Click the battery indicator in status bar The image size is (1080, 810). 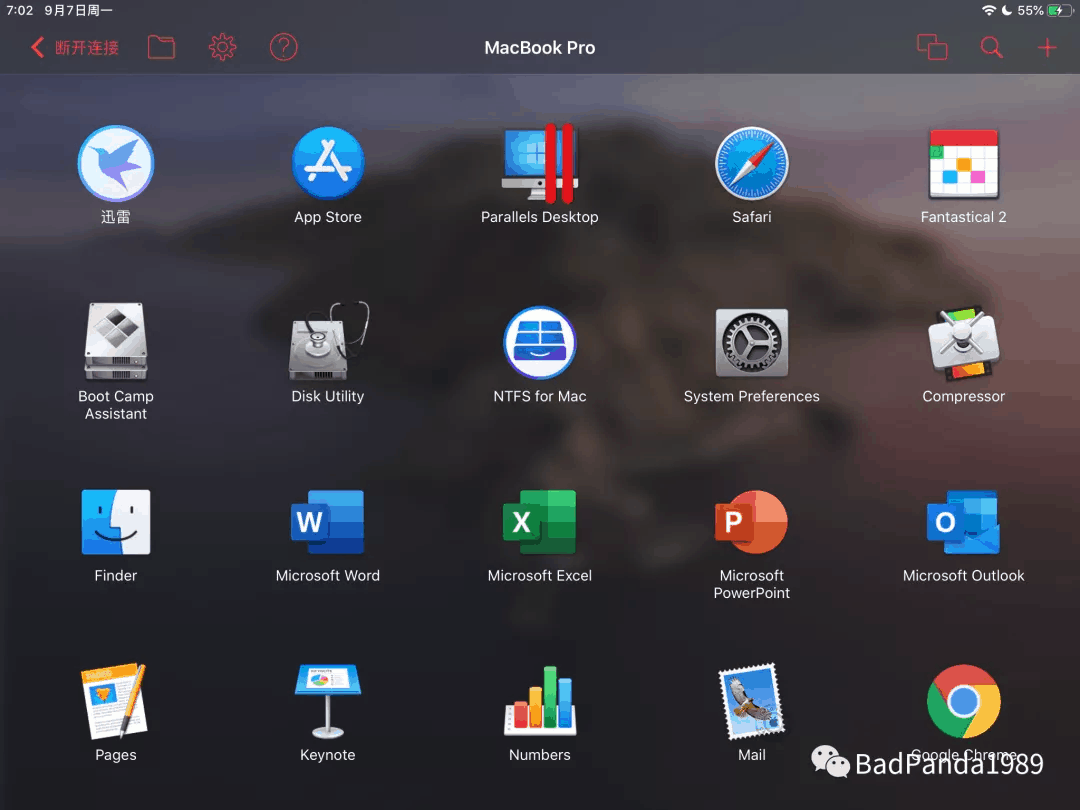tap(1058, 10)
